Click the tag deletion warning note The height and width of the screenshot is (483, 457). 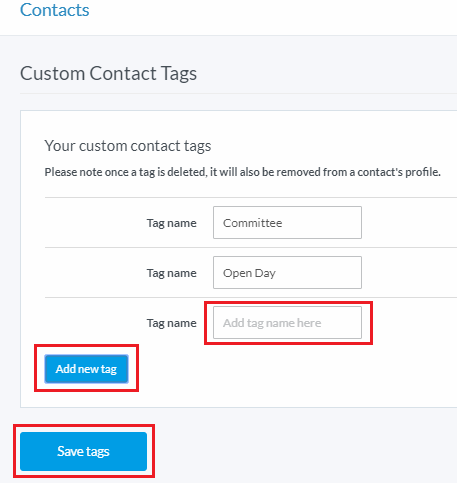click(243, 172)
